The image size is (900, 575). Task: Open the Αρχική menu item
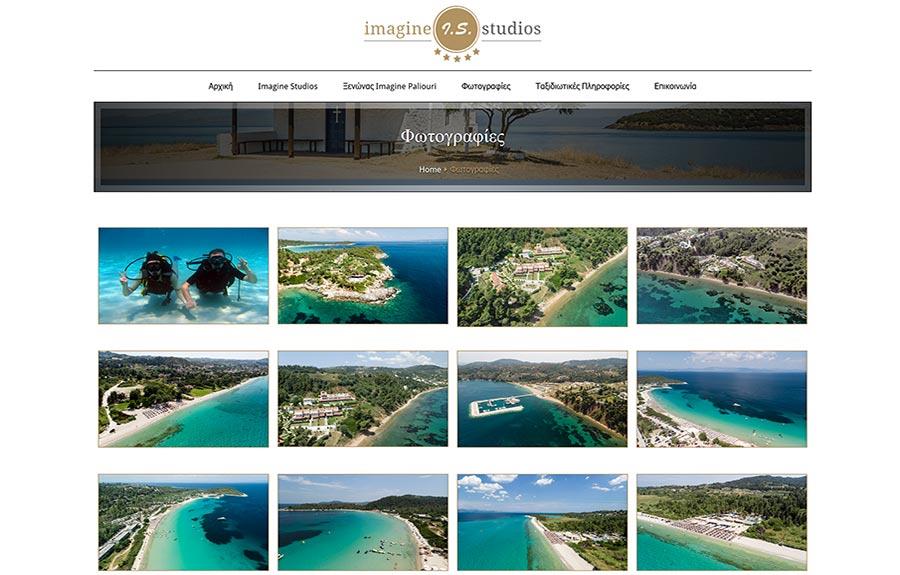tap(220, 86)
